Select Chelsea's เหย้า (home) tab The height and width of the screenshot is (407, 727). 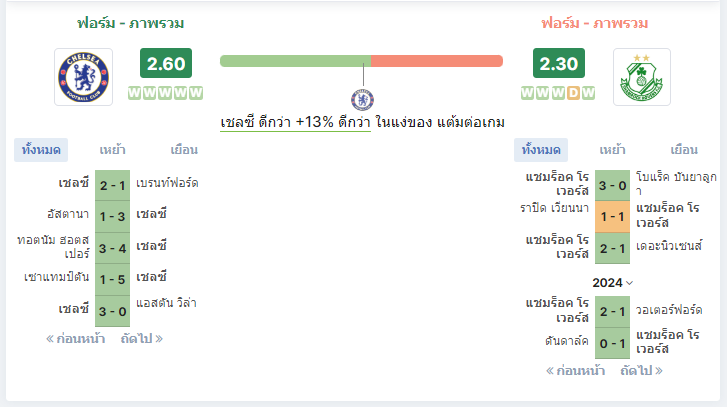click(x=112, y=150)
